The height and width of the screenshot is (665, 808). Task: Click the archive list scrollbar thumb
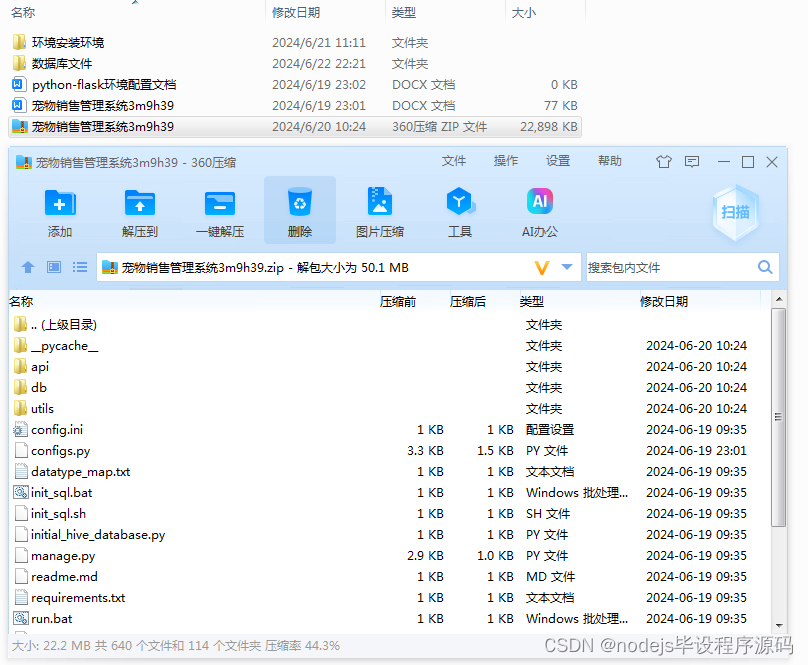pyautogui.click(x=779, y=418)
